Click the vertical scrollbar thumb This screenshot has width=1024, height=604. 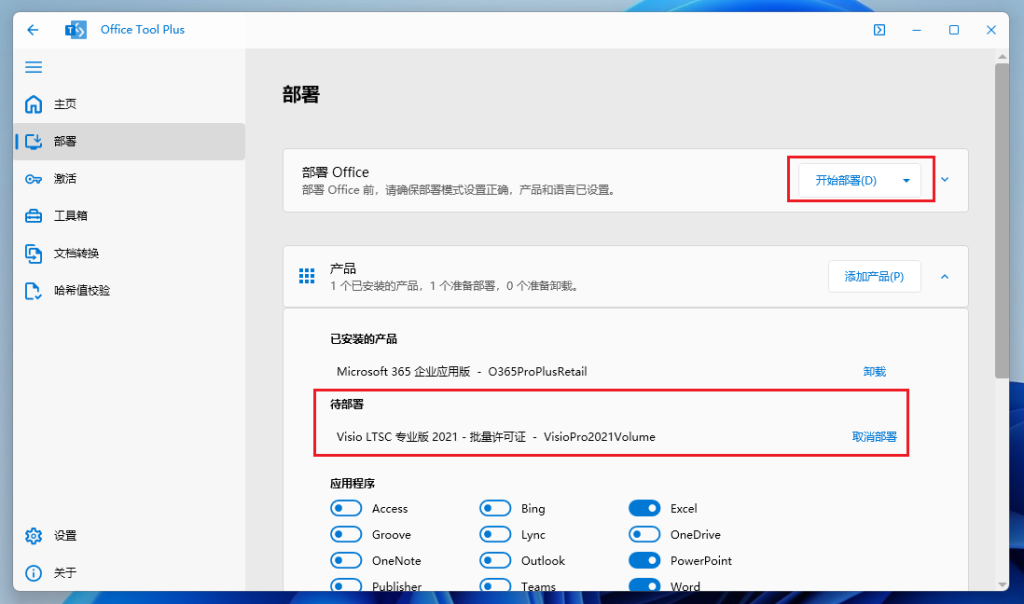point(1002,221)
